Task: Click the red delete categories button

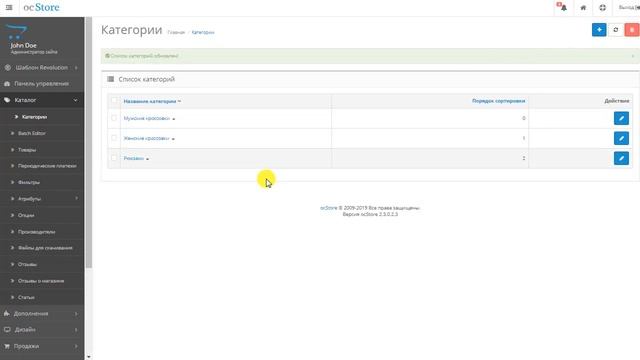Action: [x=632, y=30]
